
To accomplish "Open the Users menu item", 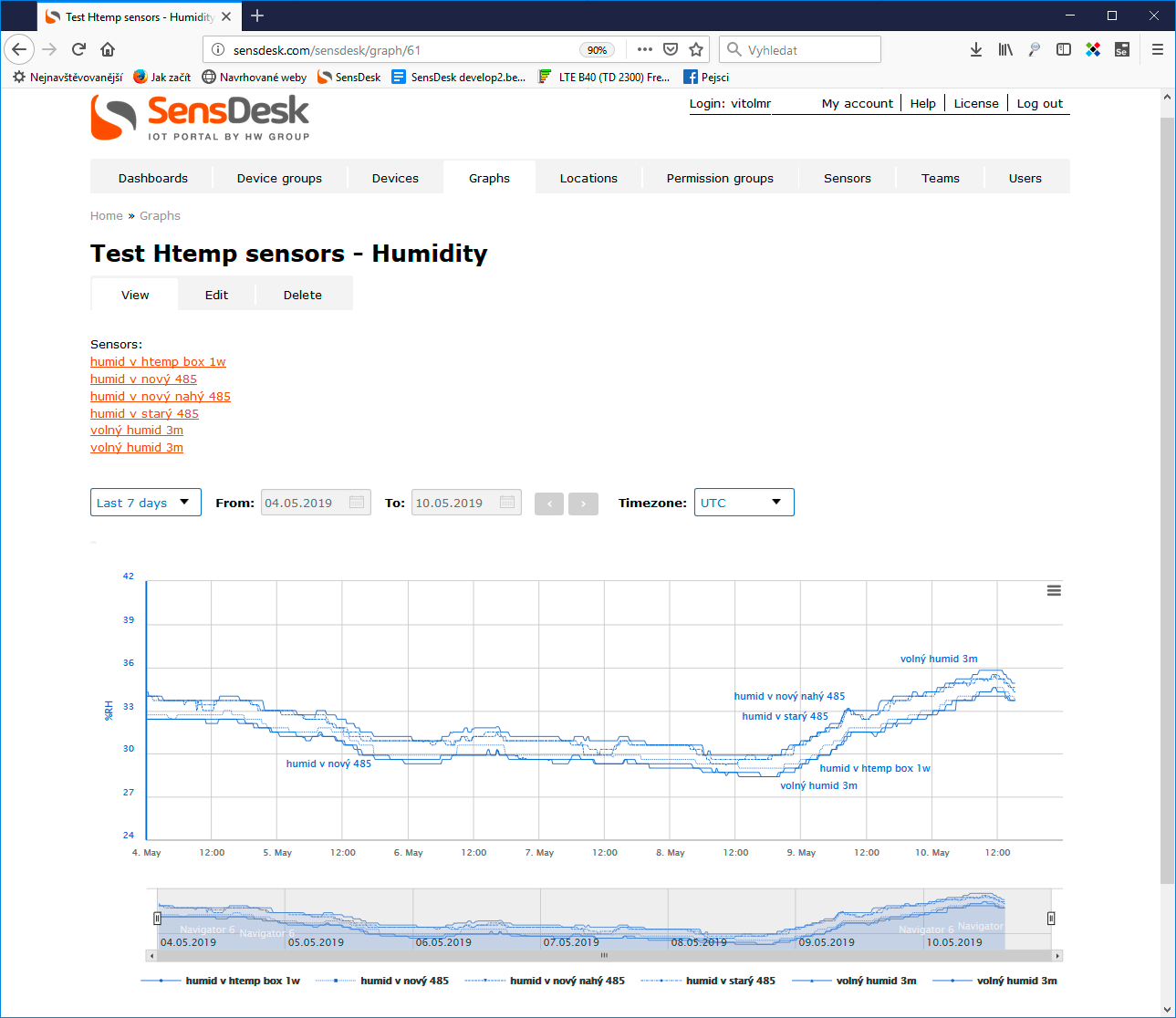I will (x=1025, y=178).
